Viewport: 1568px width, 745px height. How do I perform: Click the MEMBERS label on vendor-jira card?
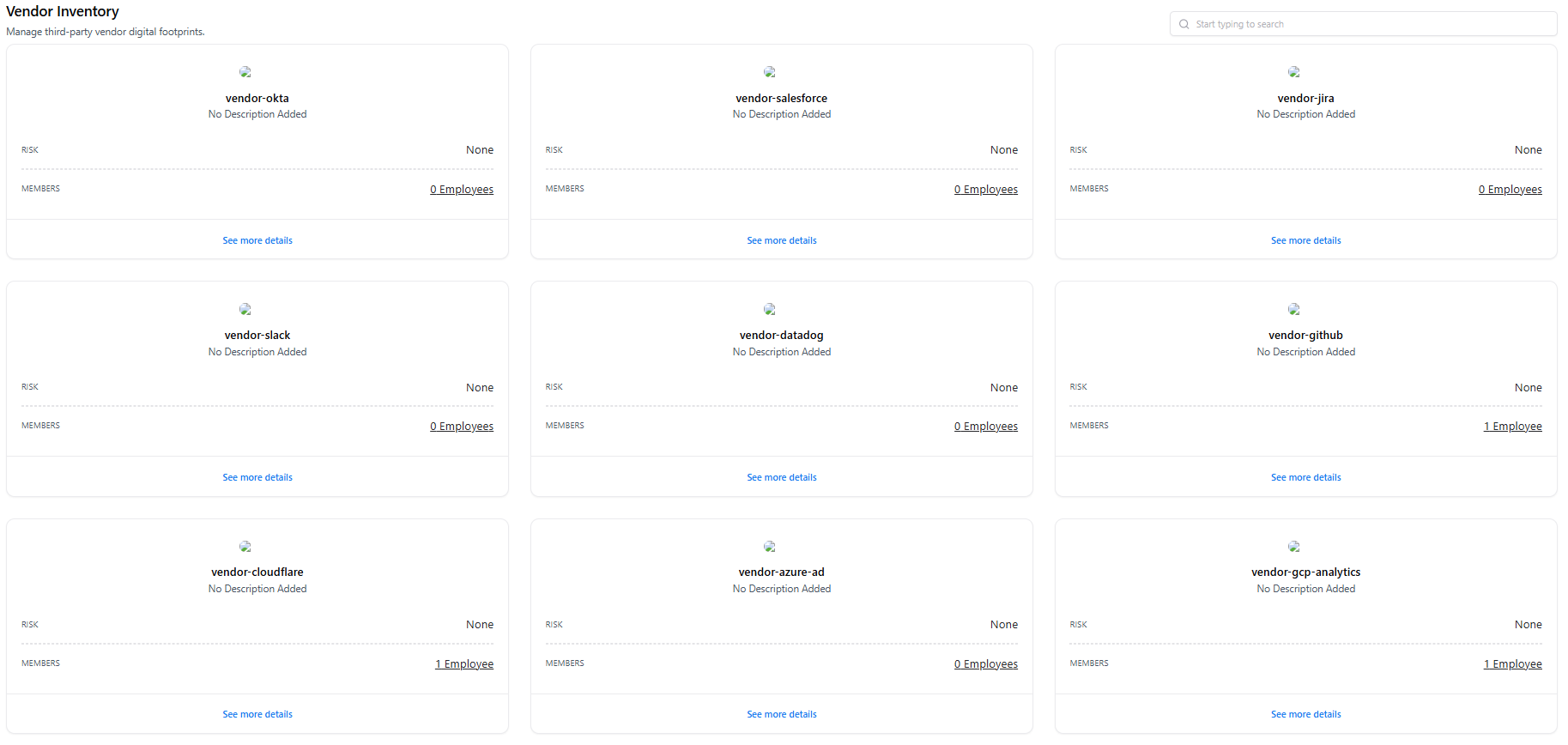pyautogui.click(x=1089, y=189)
